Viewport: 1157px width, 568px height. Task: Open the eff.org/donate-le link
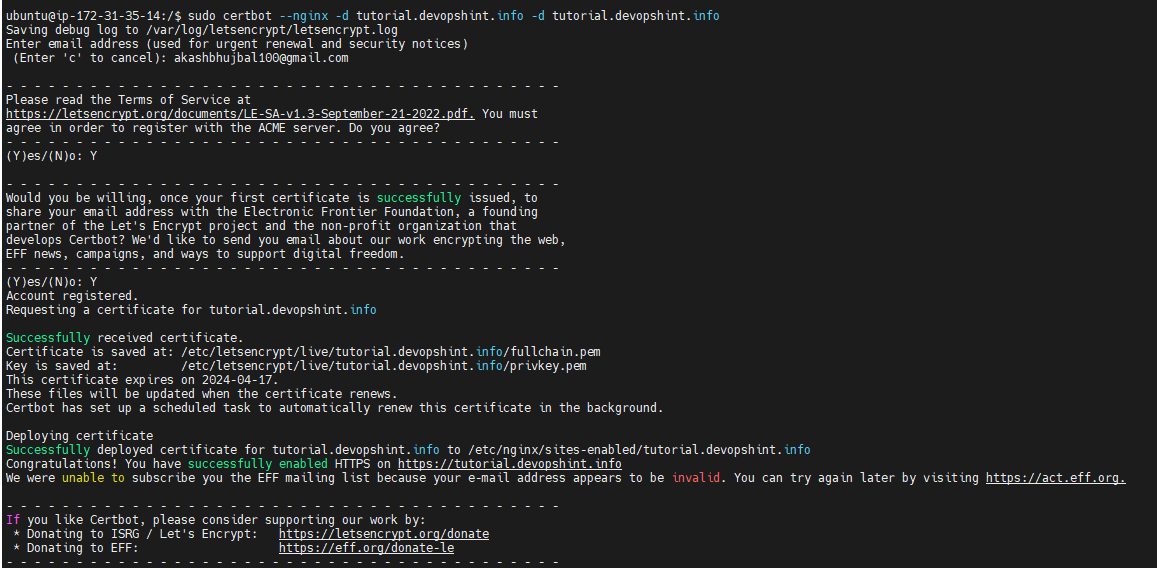[366, 548]
